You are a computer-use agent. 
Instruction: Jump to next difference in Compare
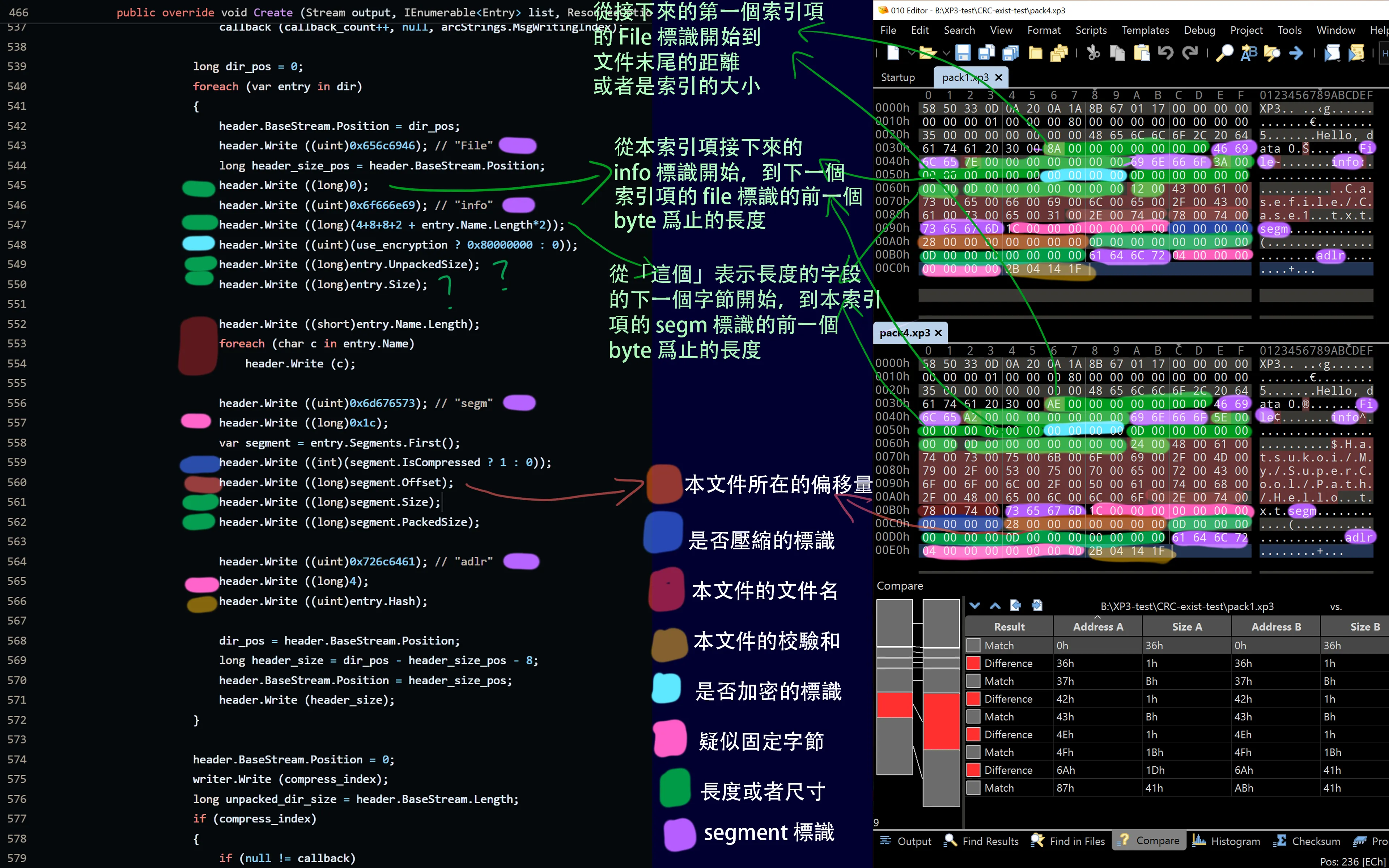974,606
